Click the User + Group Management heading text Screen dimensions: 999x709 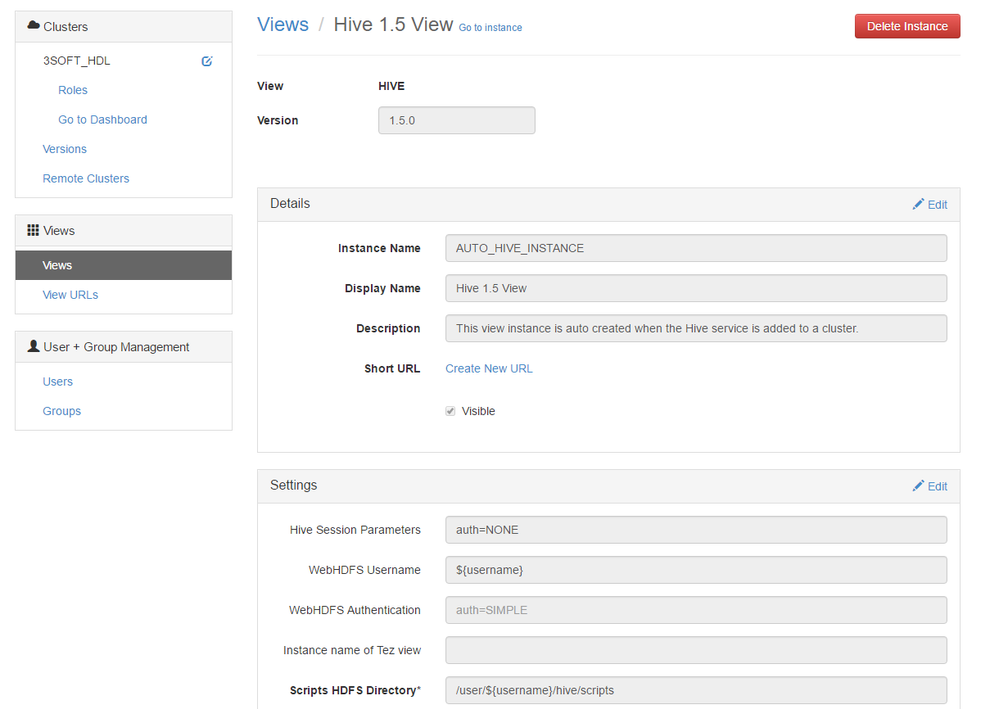pos(116,347)
